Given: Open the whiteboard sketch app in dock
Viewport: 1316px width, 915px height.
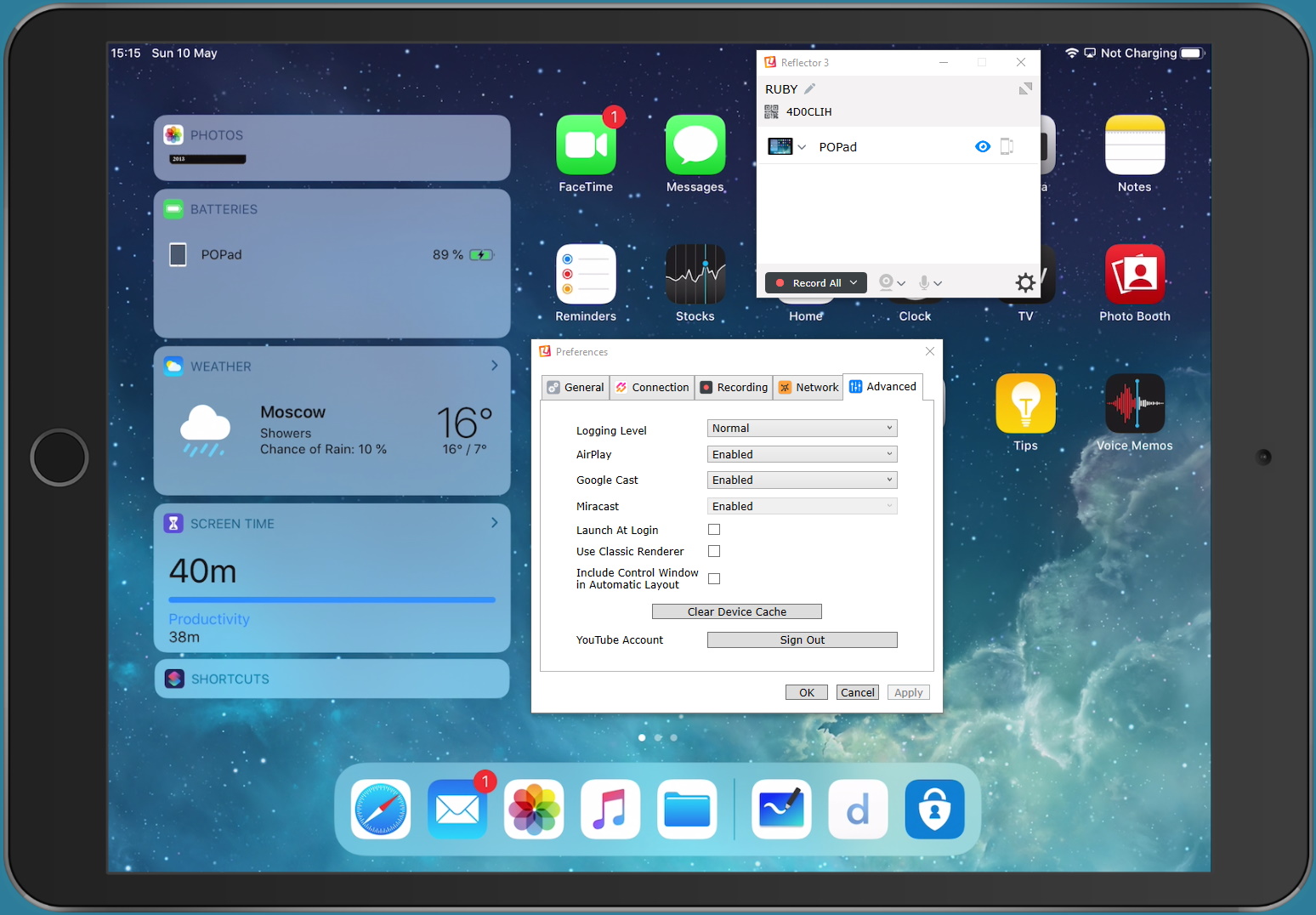Looking at the screenshot, I should click(781, 810).
